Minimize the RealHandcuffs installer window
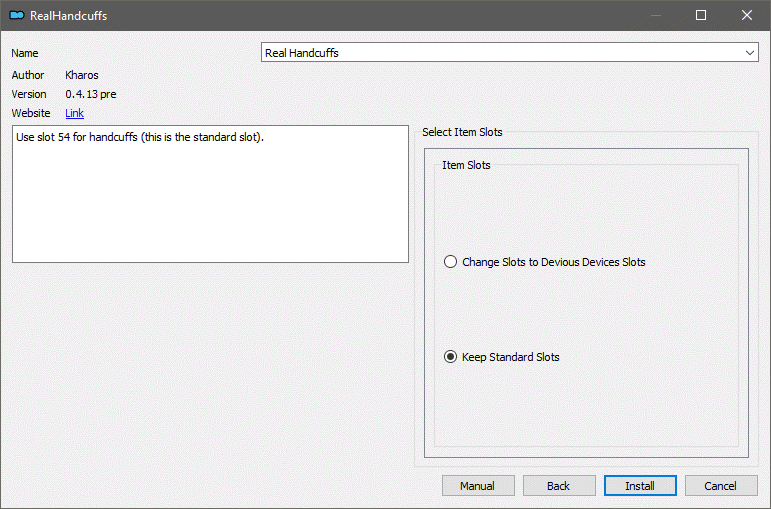The image size is (771, 509). 655,15
